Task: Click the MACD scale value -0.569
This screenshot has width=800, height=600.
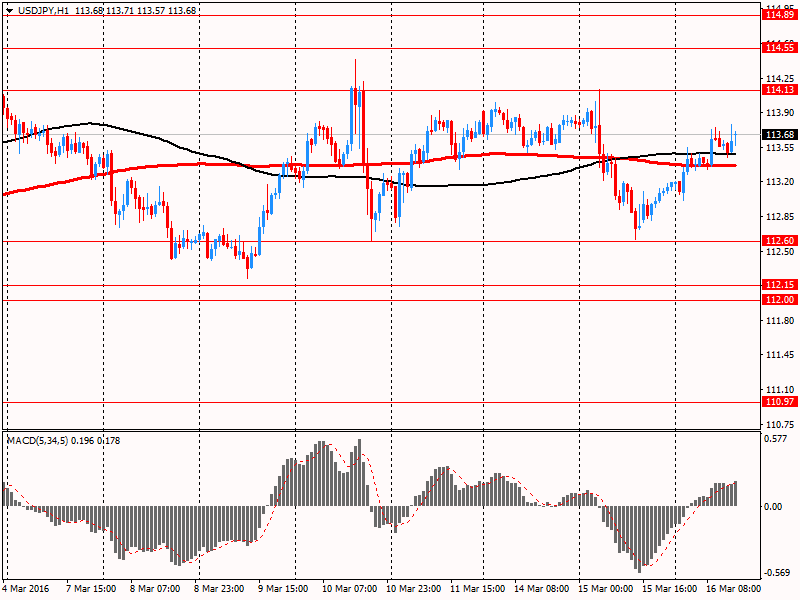Action: [x=777, y=573]
